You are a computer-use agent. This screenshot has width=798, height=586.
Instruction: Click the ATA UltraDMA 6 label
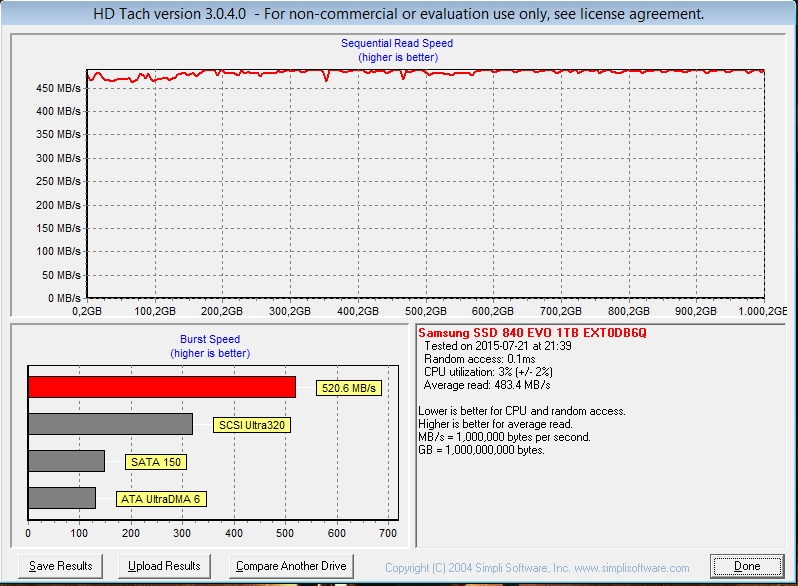[161, 499]
